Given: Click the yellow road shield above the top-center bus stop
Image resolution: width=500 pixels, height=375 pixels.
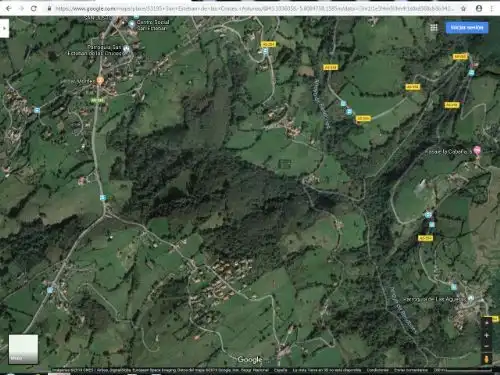Looking at the screenshot, I should pyautogui.click(x=268, y=44).
